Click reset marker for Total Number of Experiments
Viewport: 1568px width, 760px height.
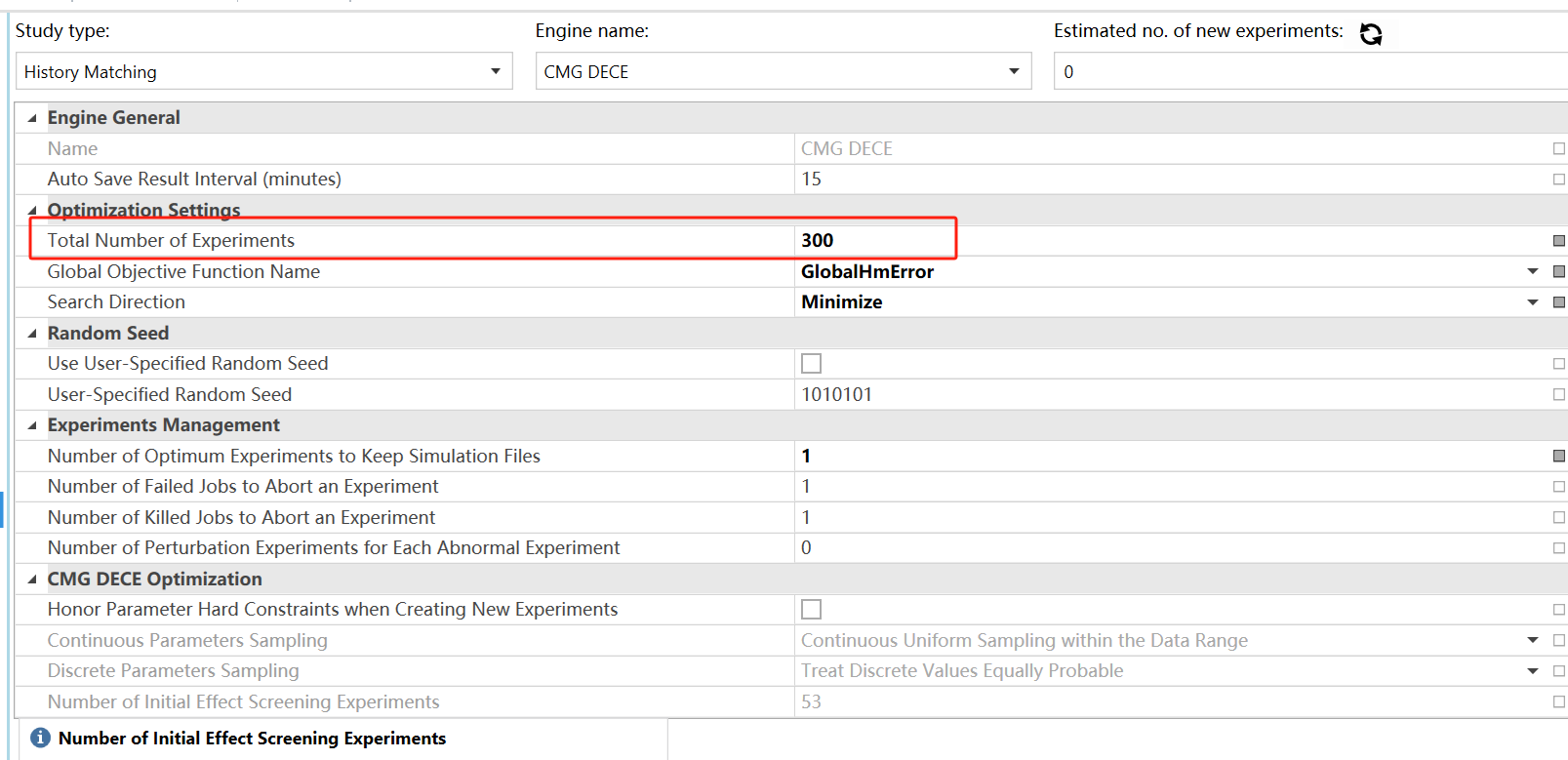pos(1558,241)
